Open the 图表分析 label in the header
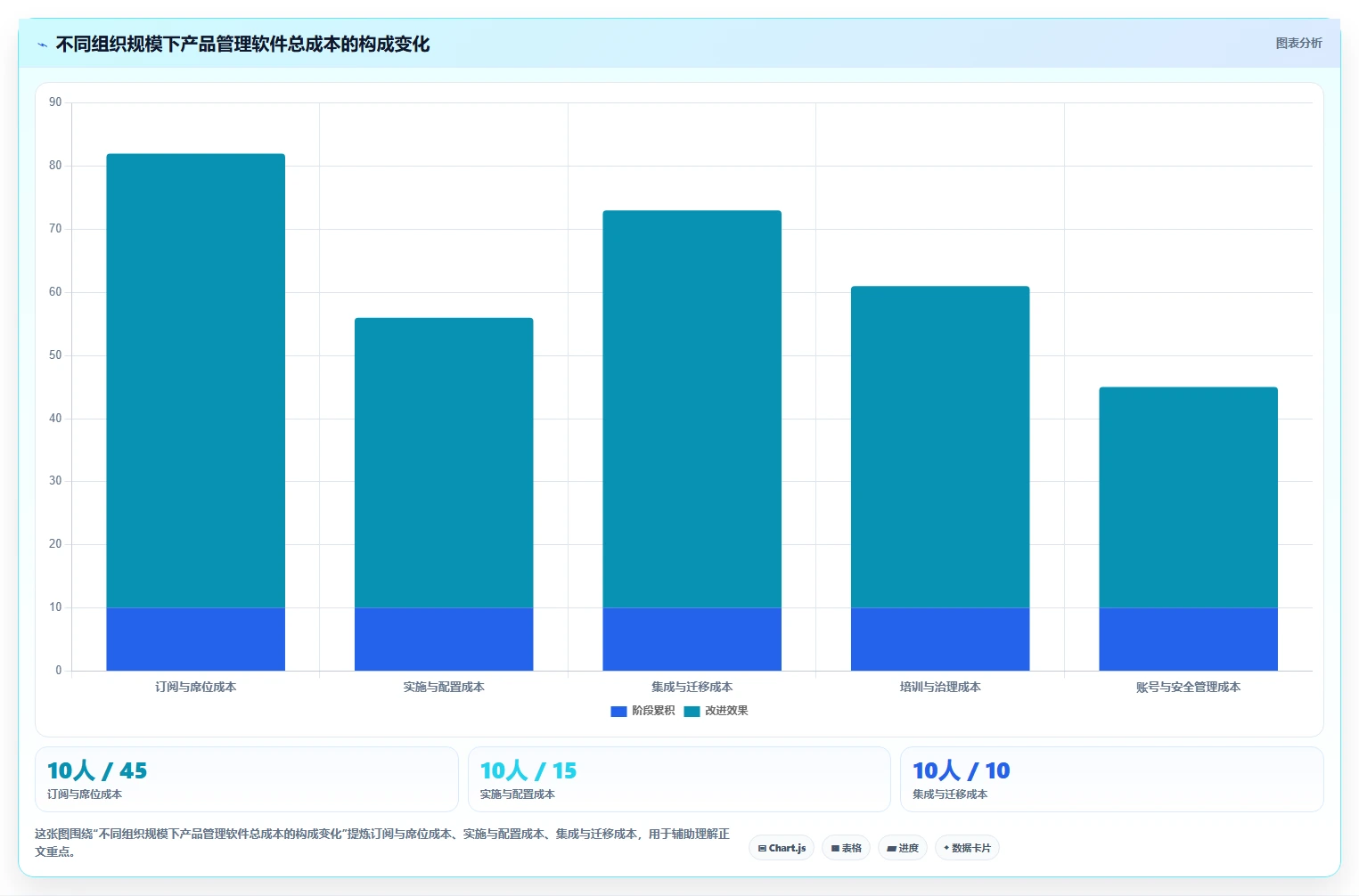This screenshot has width=1359, height=896. (1298, 43)
